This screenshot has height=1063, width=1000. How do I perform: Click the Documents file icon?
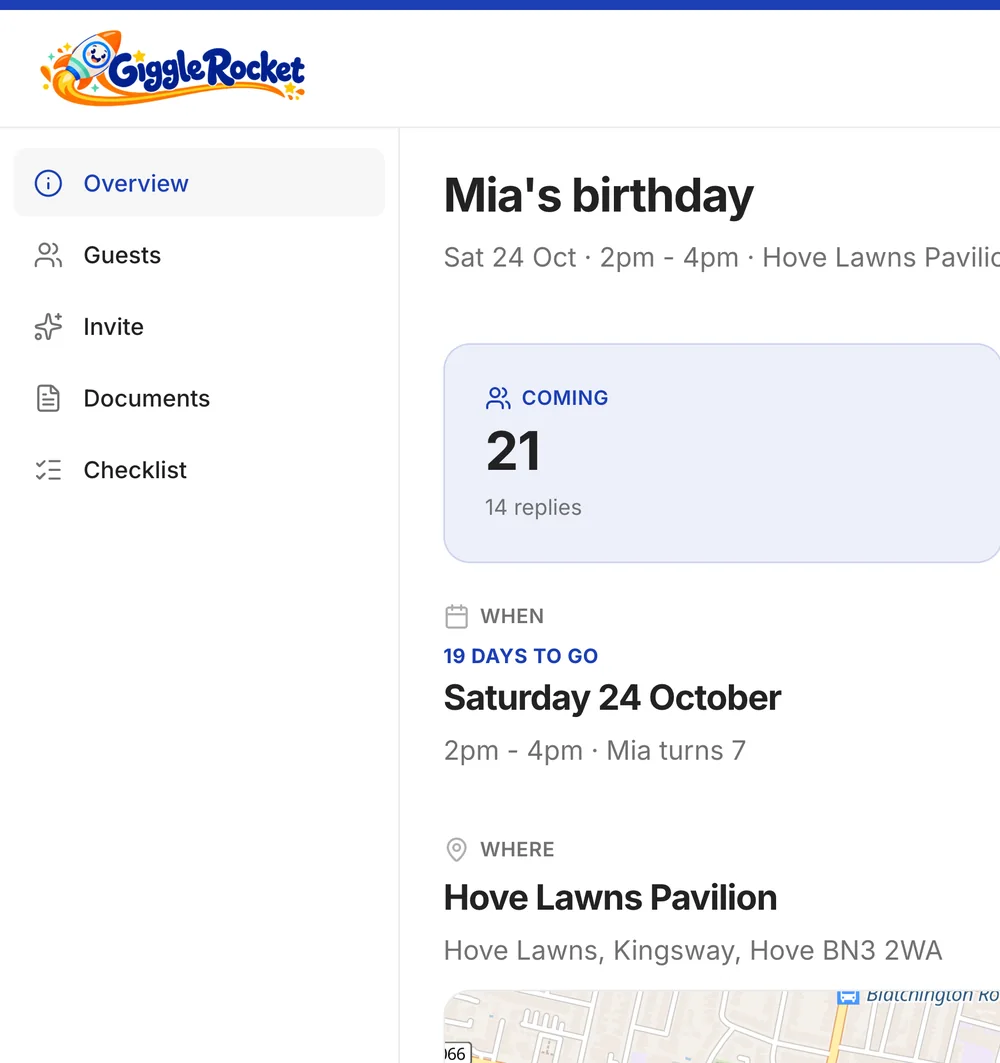48,398
